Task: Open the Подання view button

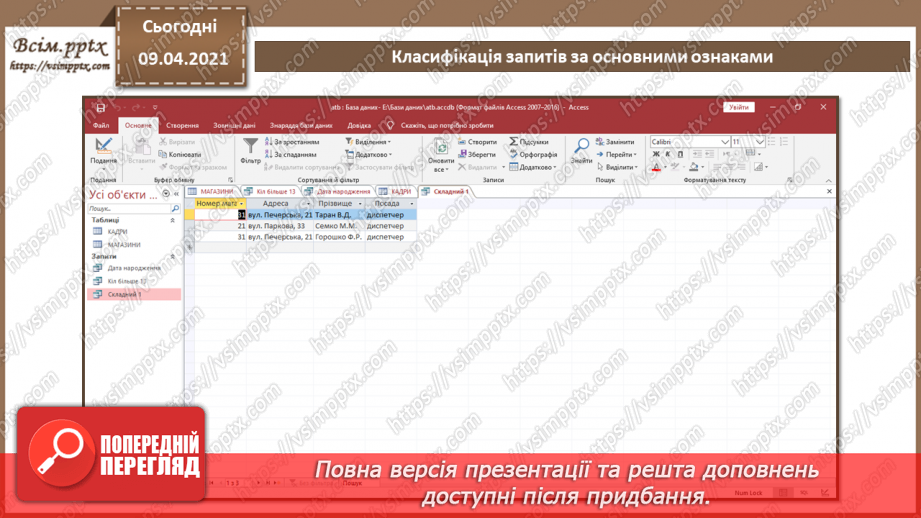Action: coord(103,154)
